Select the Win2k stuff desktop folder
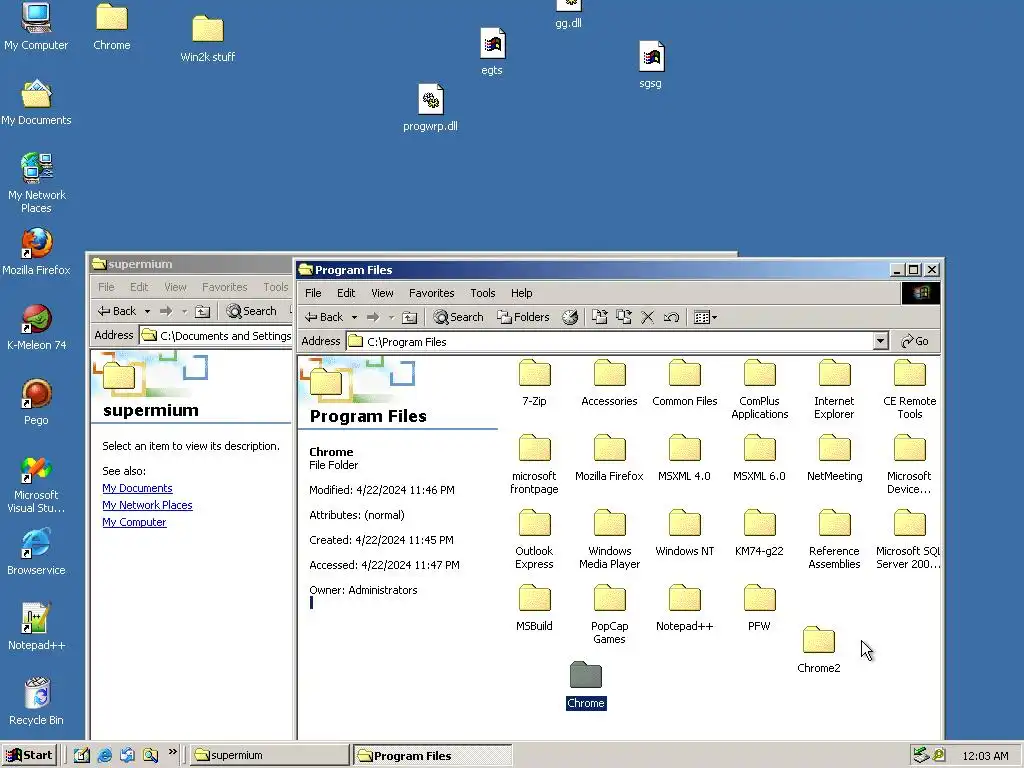Screen dimensions: 1024x768 (208, 39)
